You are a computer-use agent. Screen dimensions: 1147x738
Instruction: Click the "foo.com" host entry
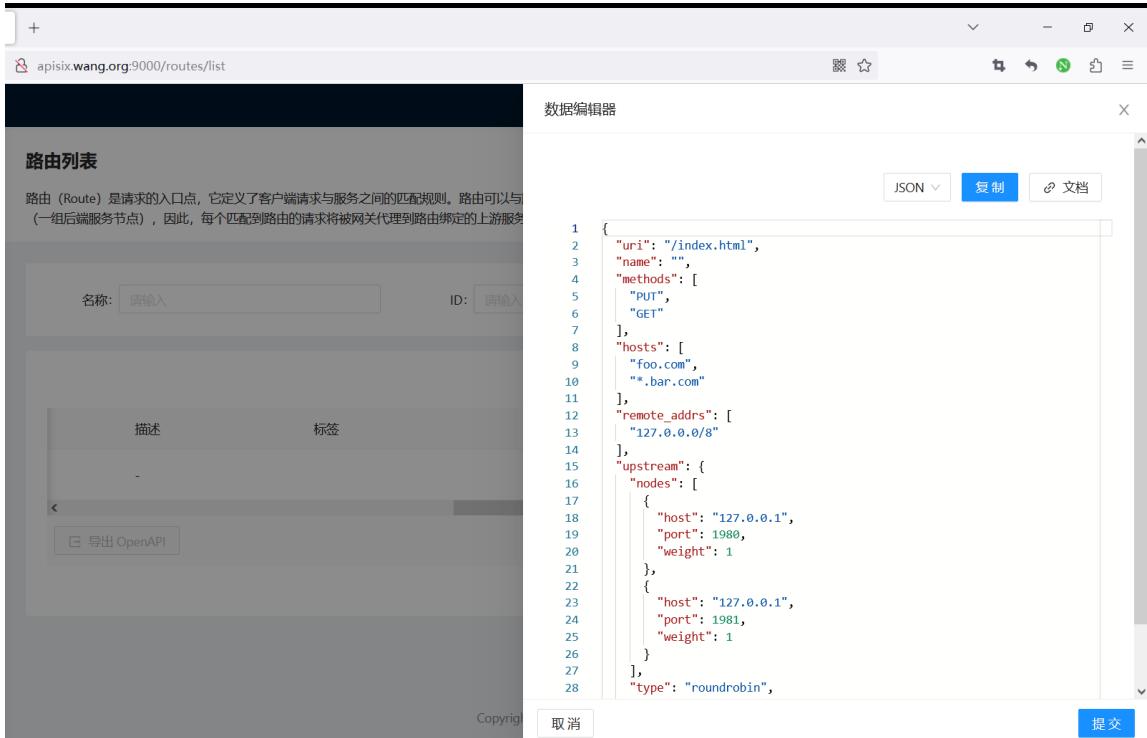pyautogui.click(x=661, y=364)
